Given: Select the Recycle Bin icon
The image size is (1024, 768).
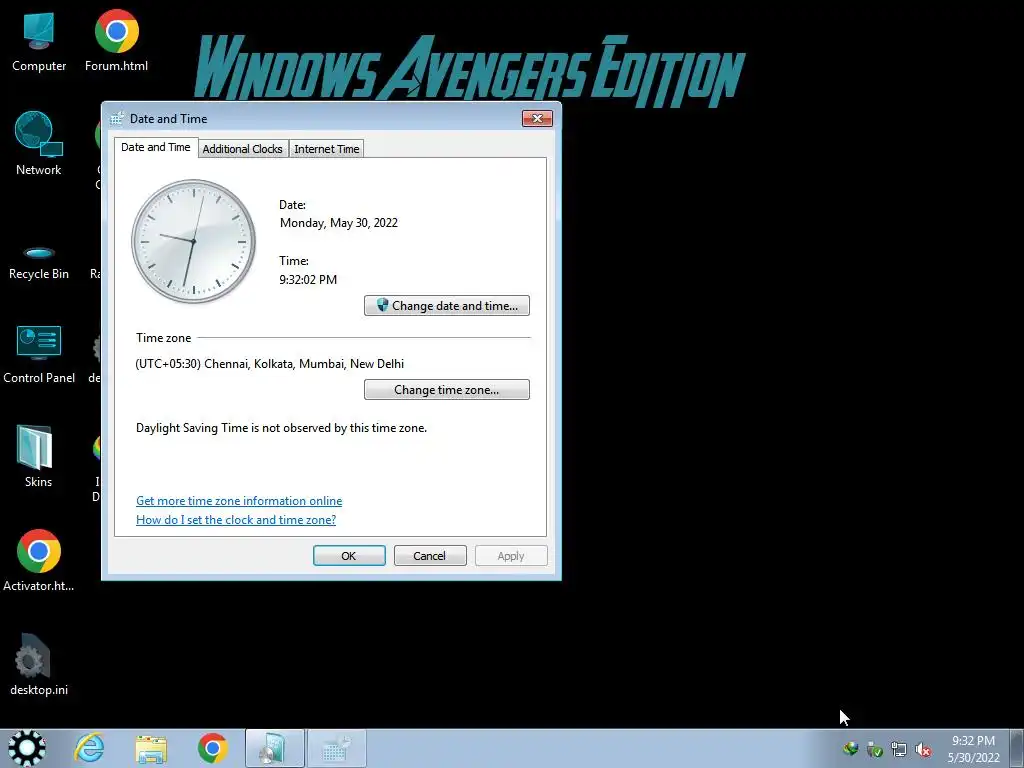Looking at the screenshot, I should click(39, 263).
